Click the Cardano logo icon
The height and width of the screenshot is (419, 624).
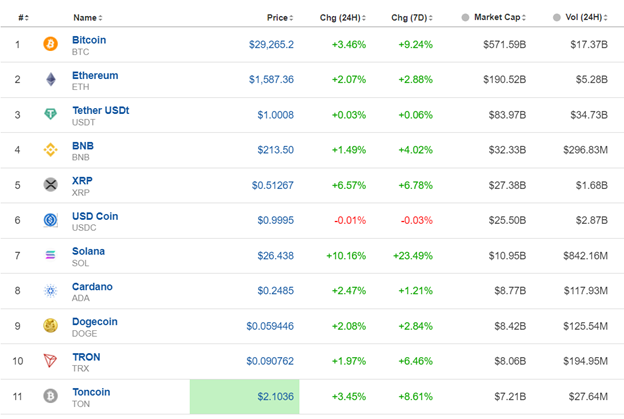51,290
